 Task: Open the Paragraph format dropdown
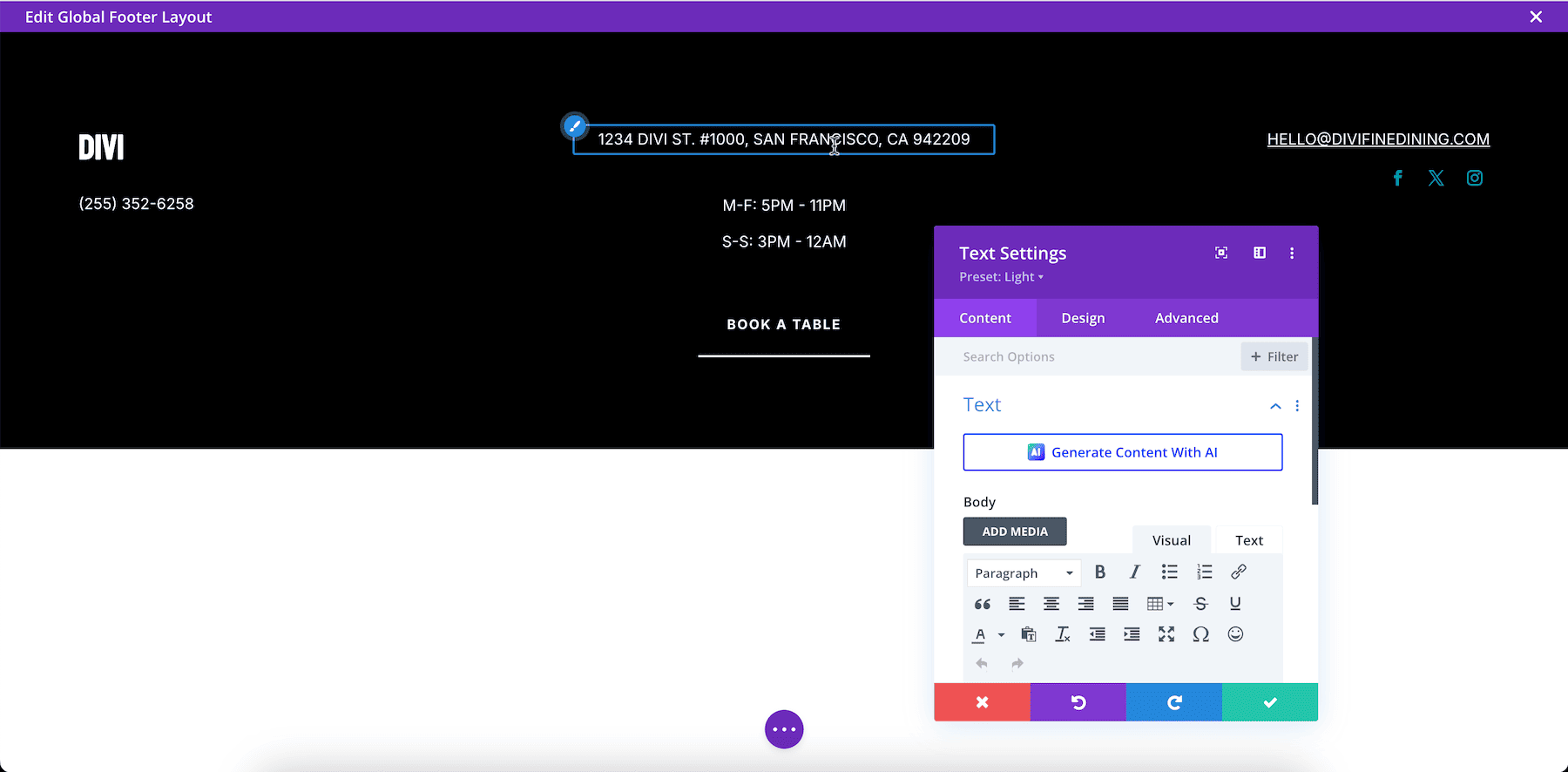[1024, 573]
